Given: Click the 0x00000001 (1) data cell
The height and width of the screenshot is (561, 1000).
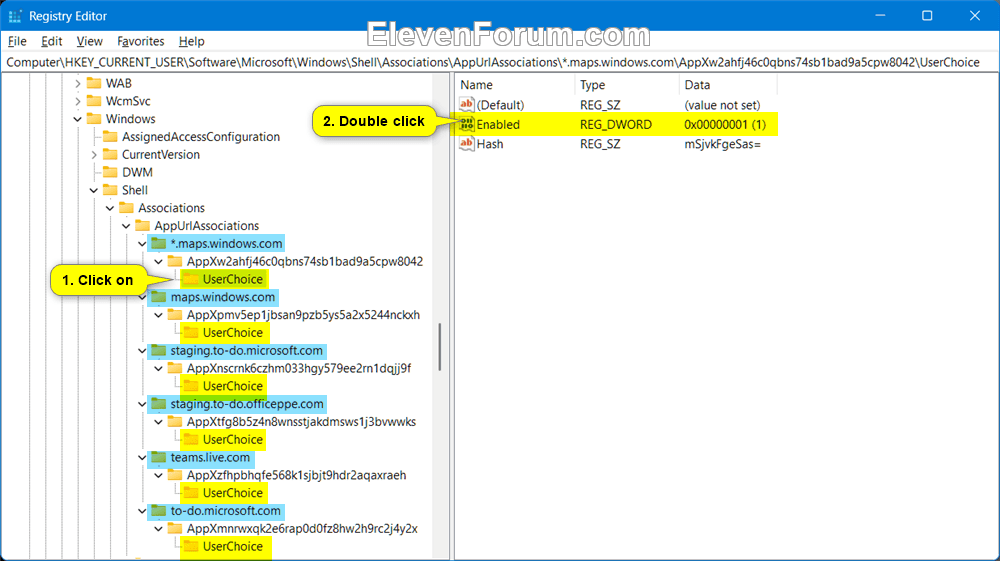Looking at the screenshot, I should coord(725,125).
